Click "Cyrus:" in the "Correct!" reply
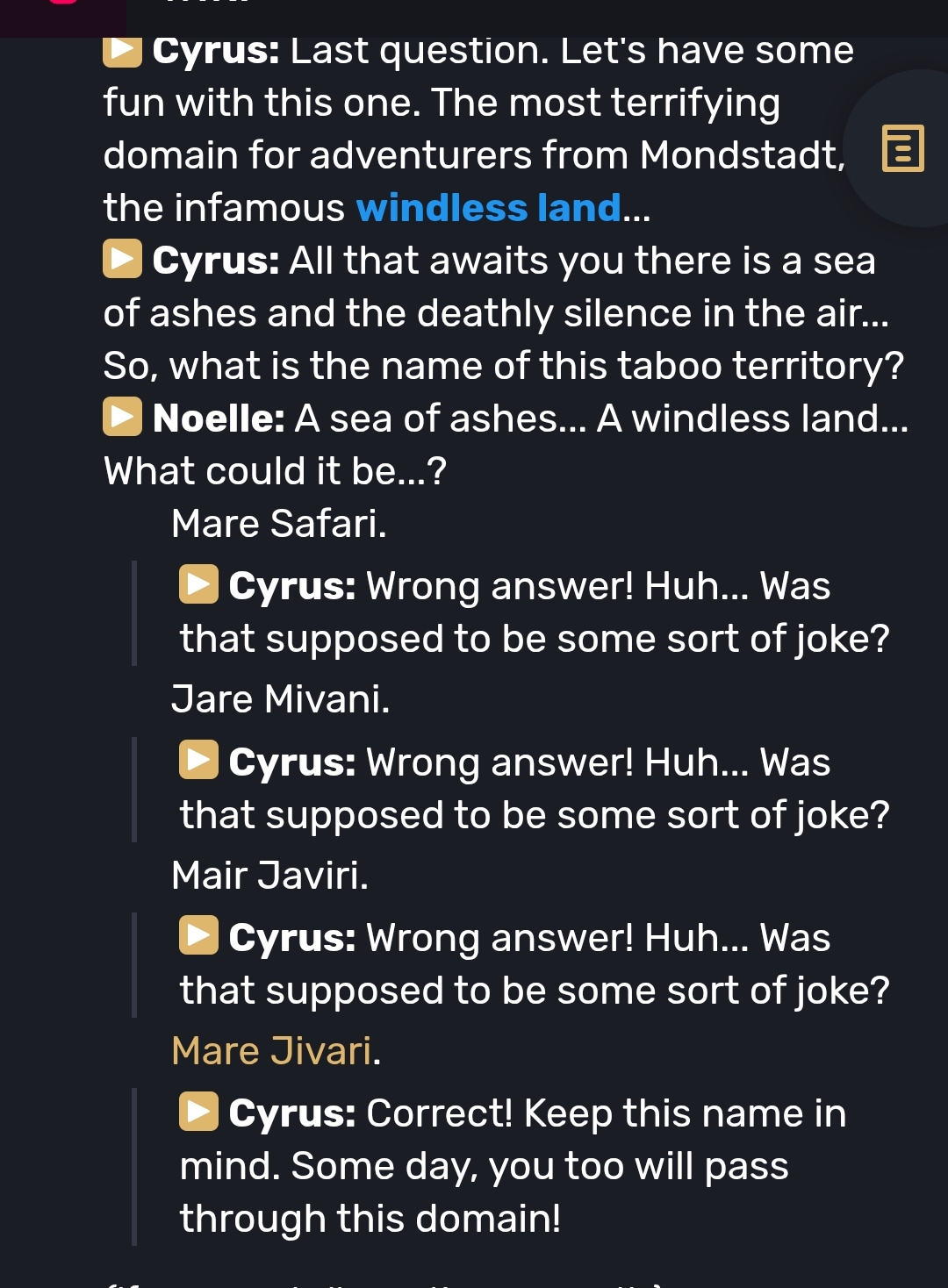 click(x=292, y=1113)
